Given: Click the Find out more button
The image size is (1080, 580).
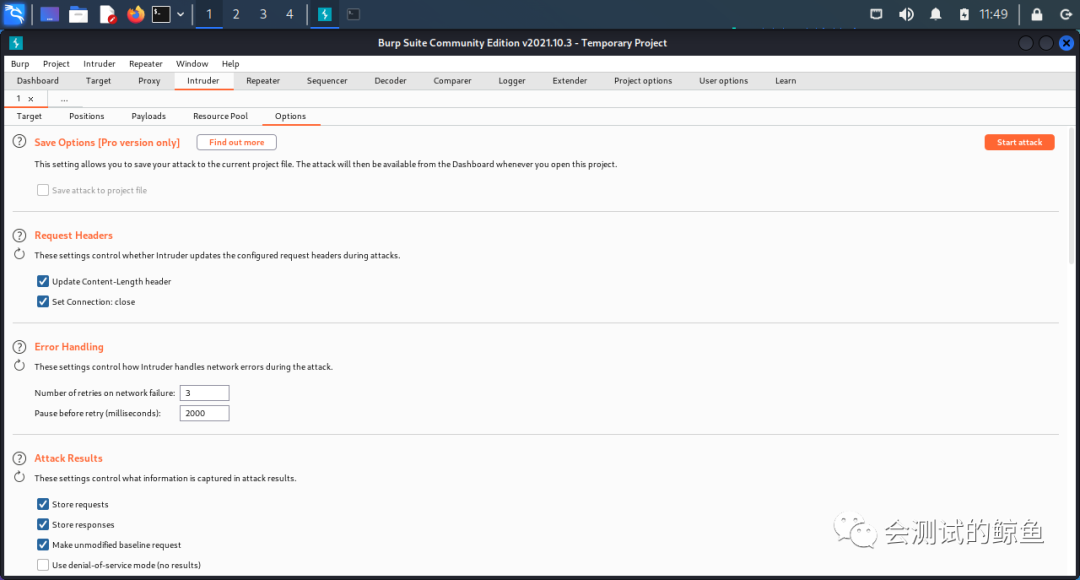Looking at the screenshot, I should tap(236, 142).
